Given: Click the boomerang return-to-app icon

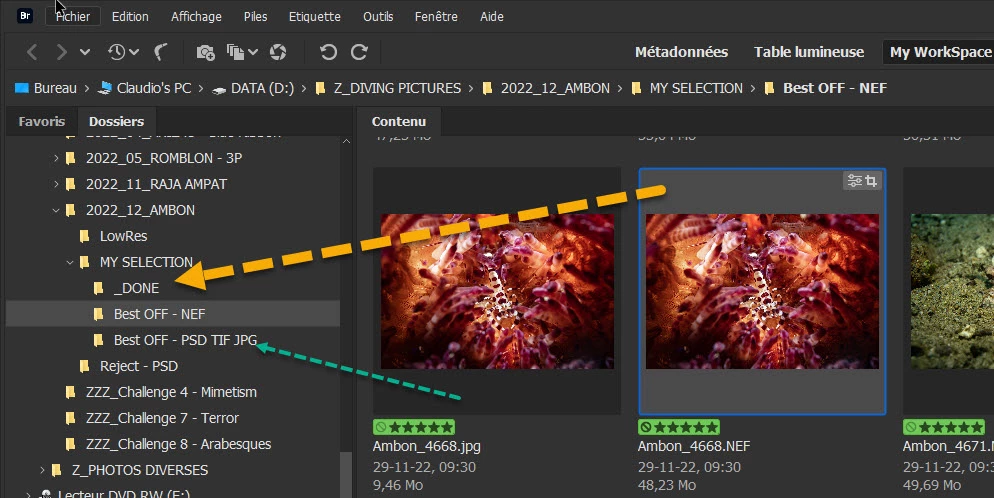Looking at the screenshot, I should pos(161,52).
